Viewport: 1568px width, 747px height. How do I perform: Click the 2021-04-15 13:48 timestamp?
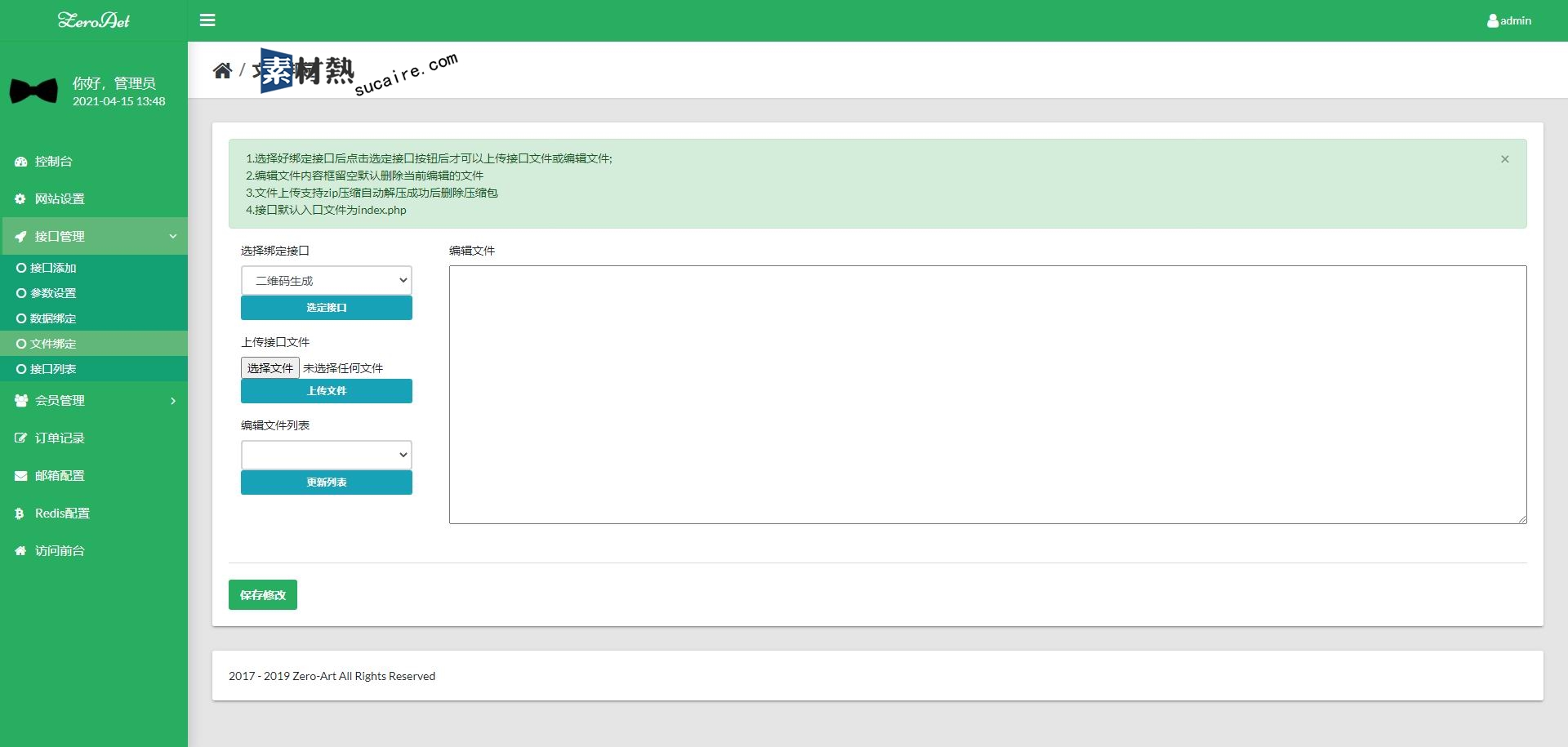(118, 101)
